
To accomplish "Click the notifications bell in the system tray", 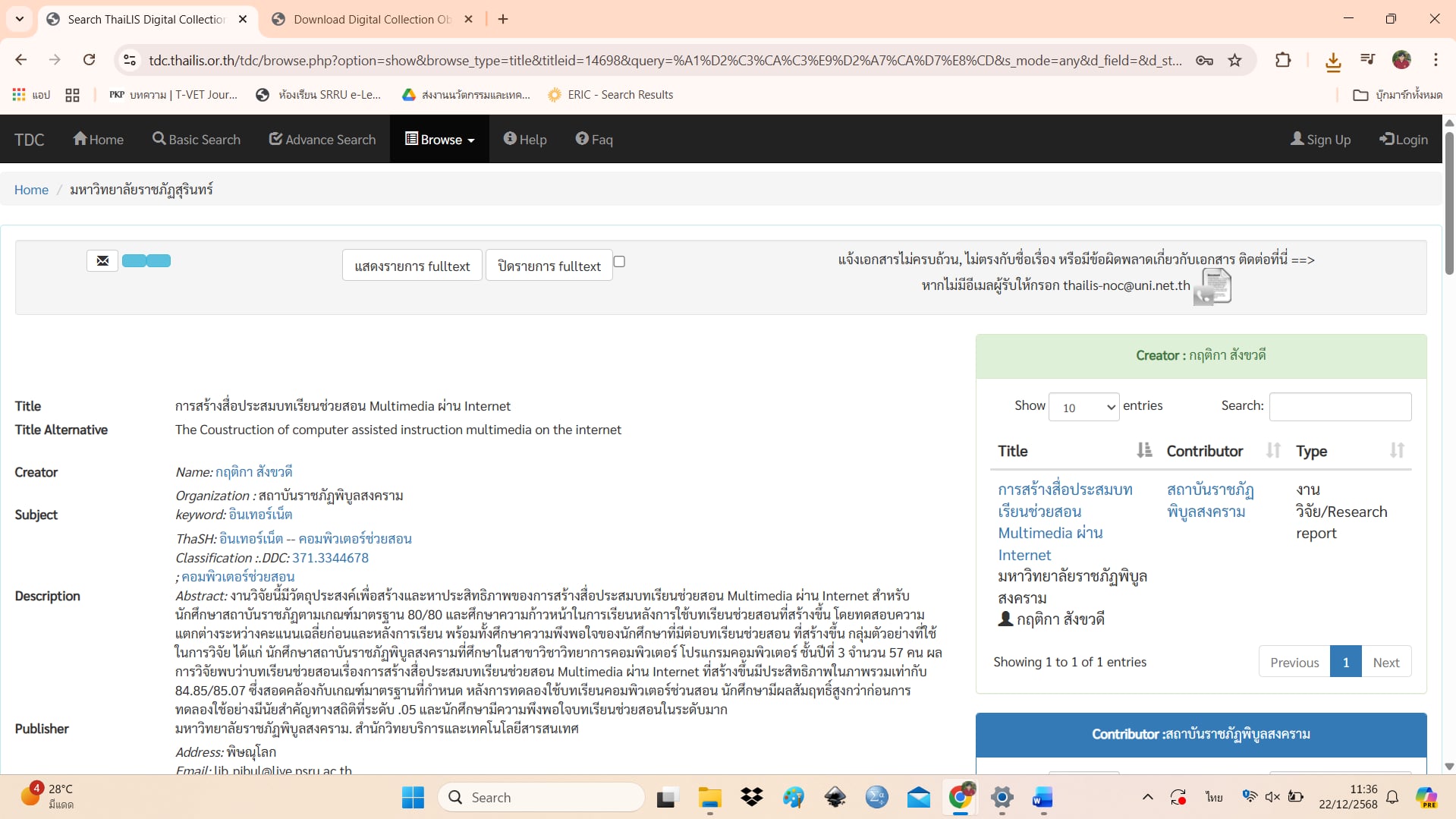I will [1392, 797].
